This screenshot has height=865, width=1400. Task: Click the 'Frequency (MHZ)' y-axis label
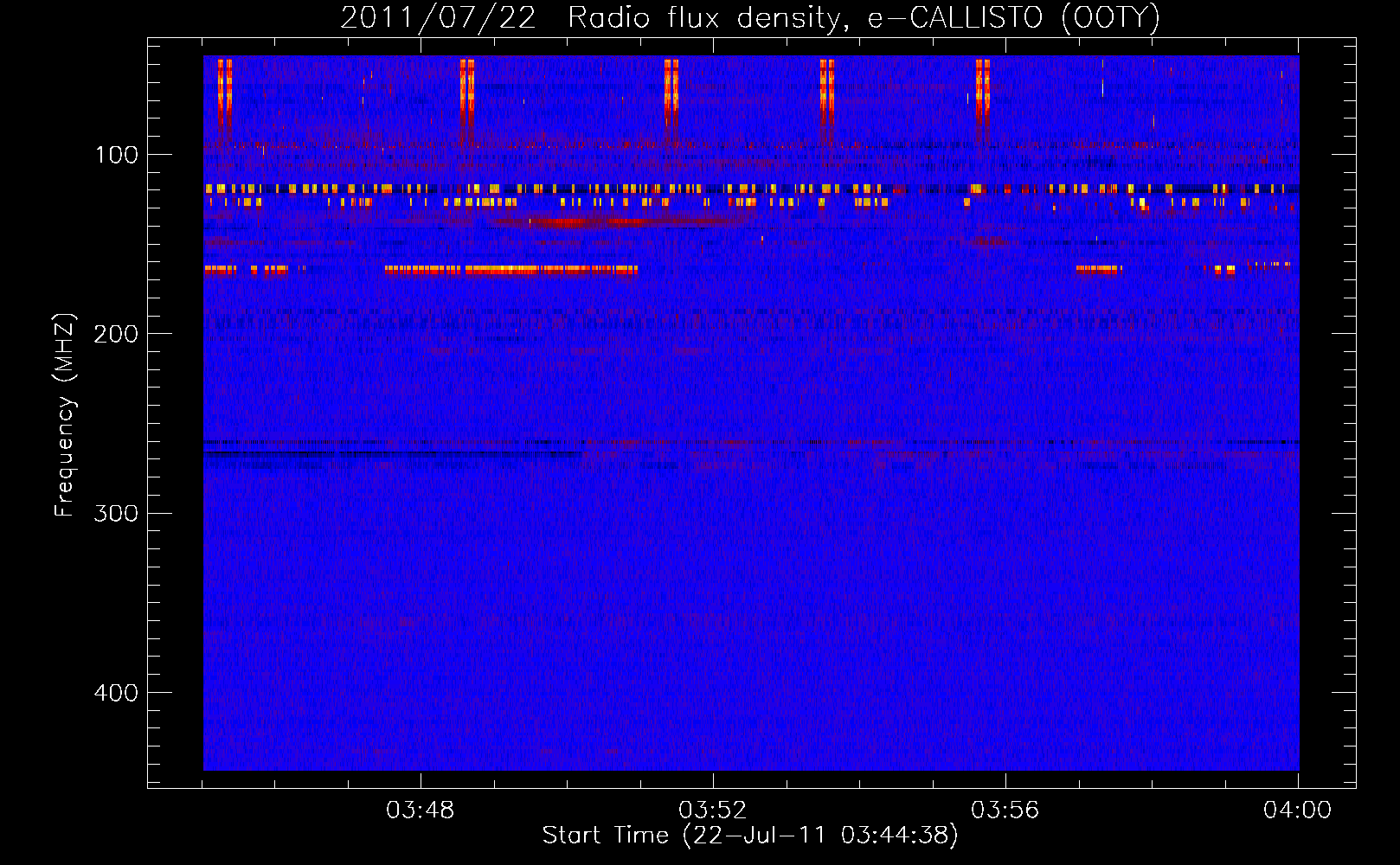65,415
